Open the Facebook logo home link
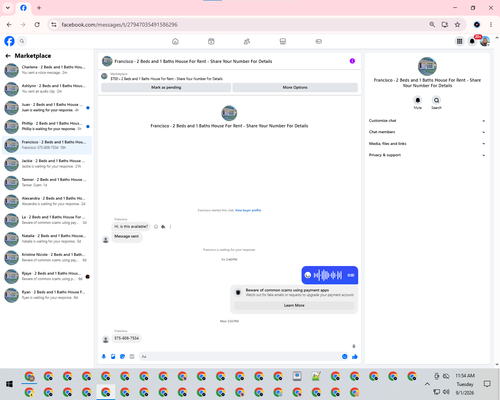Screen dimensions: 500x400 pos(9,41)
